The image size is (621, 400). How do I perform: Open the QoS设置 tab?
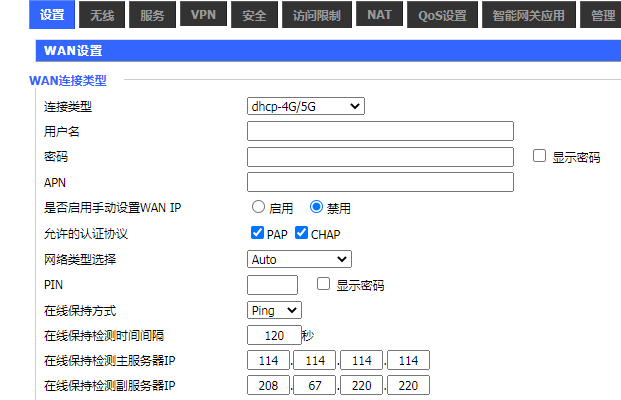coord(442,15)
